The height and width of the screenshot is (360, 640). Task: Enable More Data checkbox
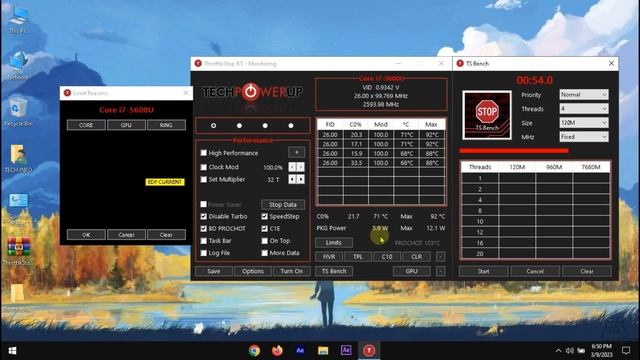coord(264,253)
